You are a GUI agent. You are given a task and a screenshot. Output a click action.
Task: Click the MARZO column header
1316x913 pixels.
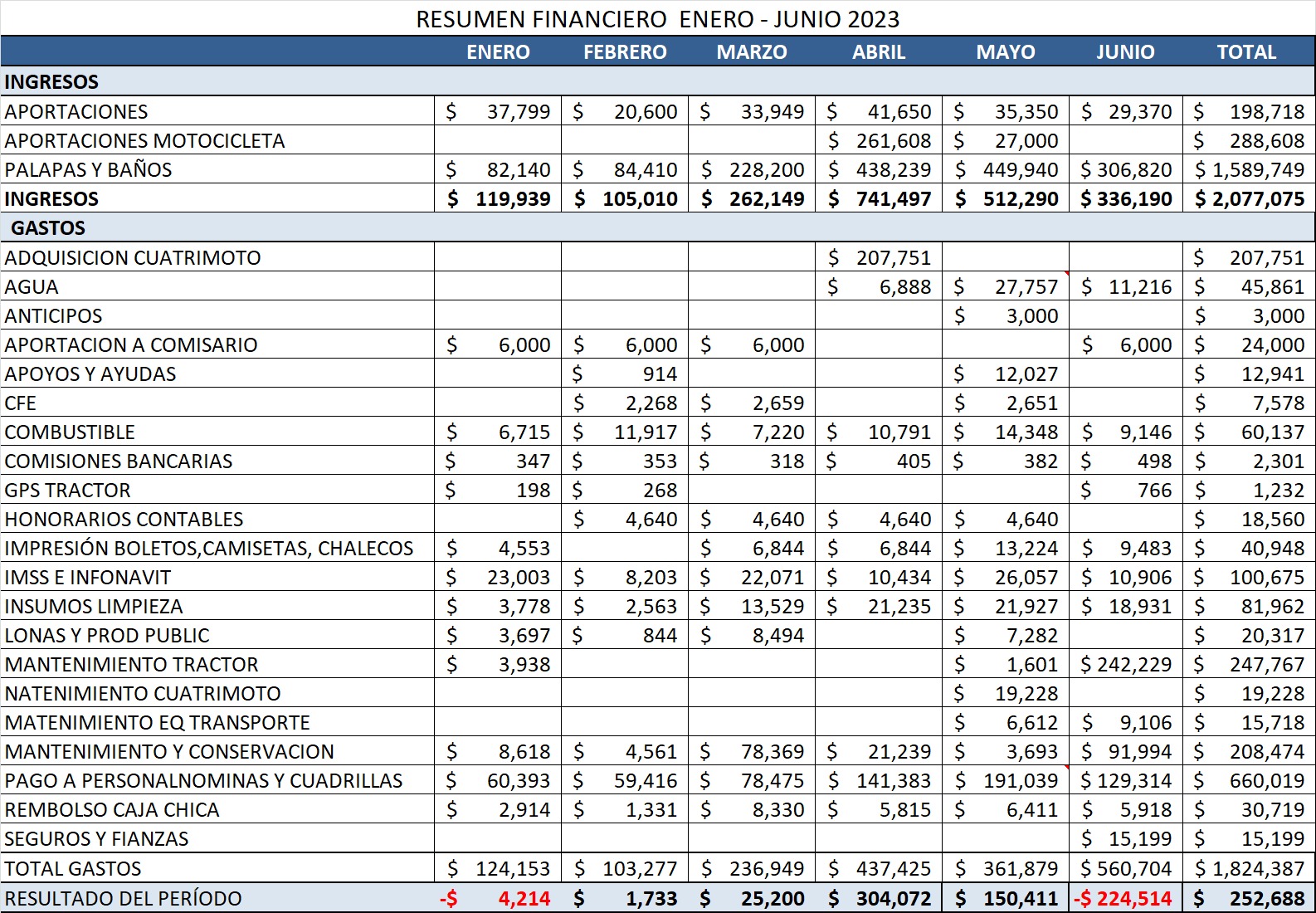[x=752, y=52]
